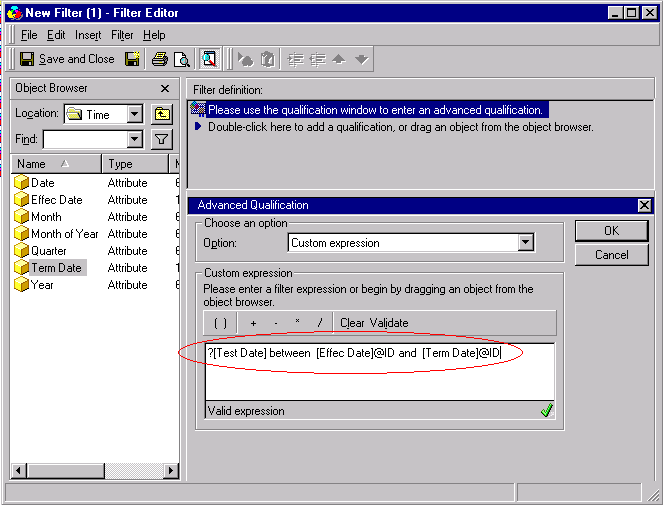The width and height of the screenshot is (663, 505).
Task: Click the multiply asterisk operator button
Action: (x=298, y=322)
